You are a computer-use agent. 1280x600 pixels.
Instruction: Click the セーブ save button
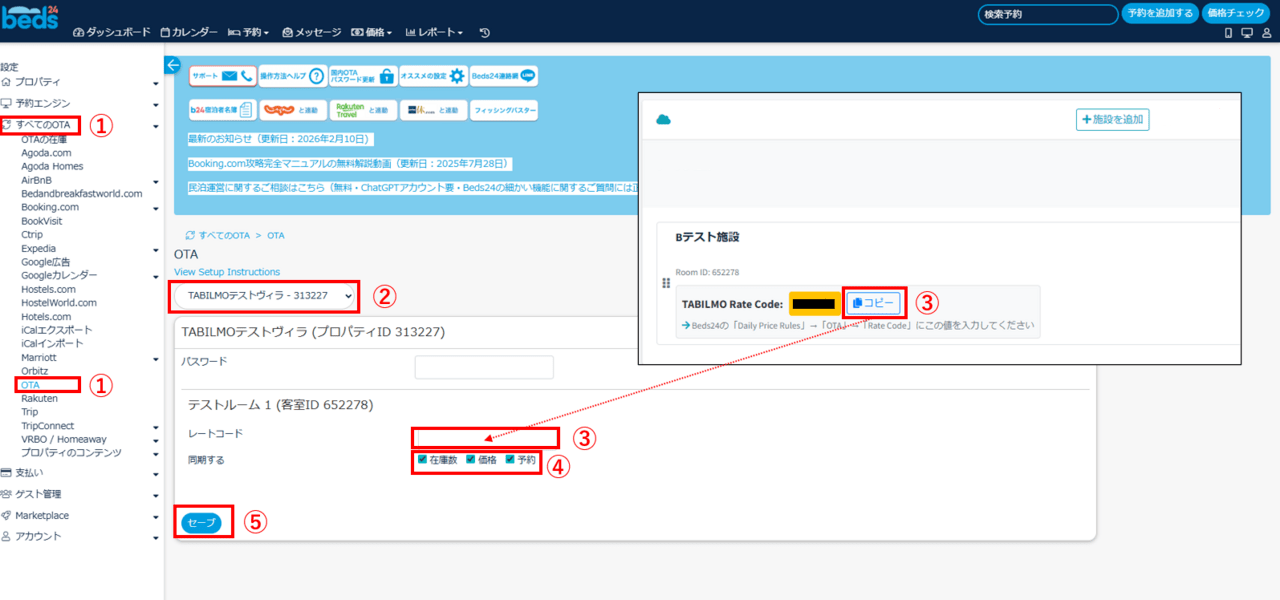201,522
